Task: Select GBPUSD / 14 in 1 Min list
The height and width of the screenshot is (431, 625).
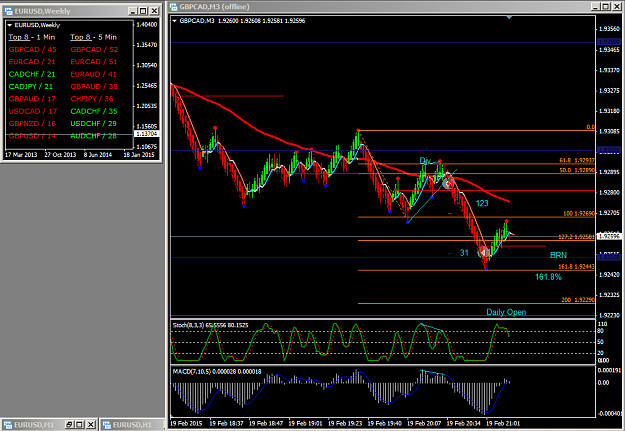Action: [32, 136]
